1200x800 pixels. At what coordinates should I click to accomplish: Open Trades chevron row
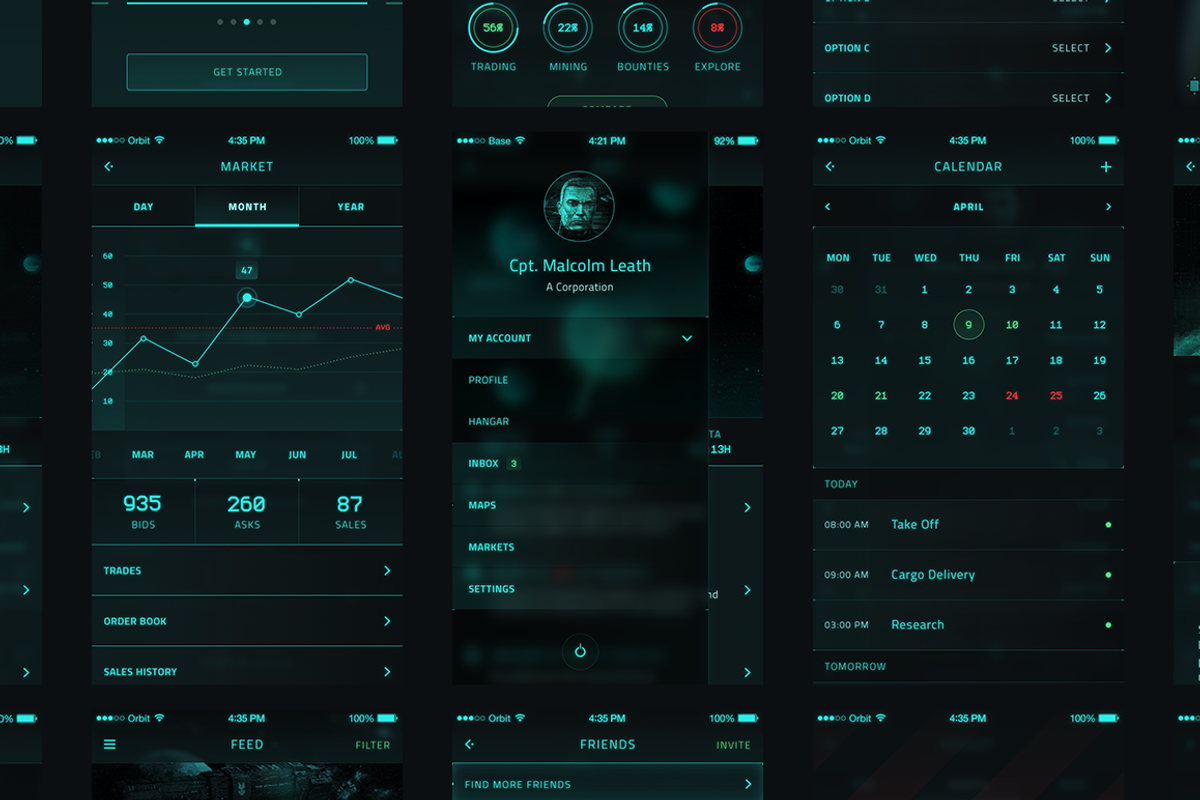247,571
